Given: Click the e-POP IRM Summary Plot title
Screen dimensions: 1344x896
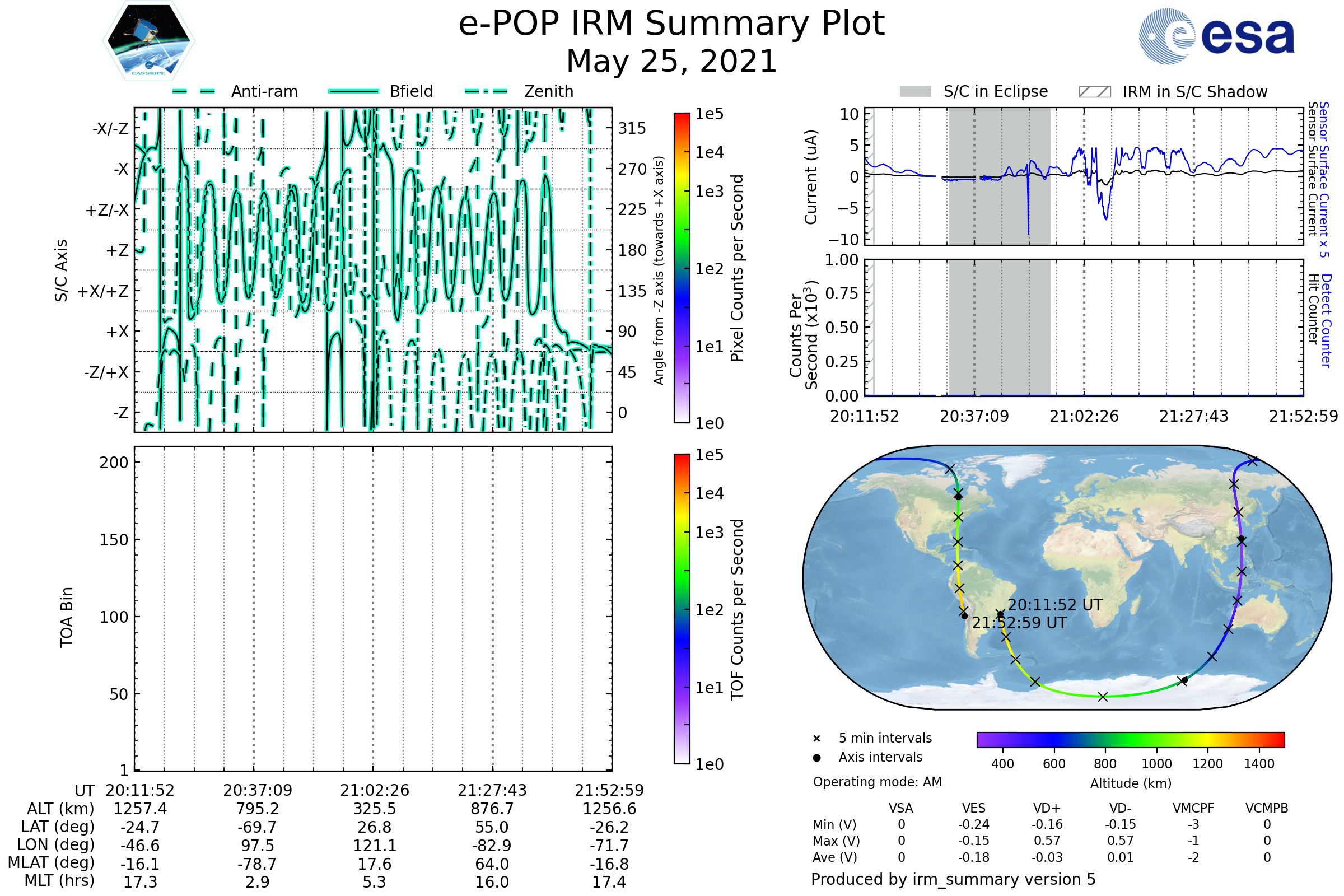Looking at the screenshot, I should (671, 24).
